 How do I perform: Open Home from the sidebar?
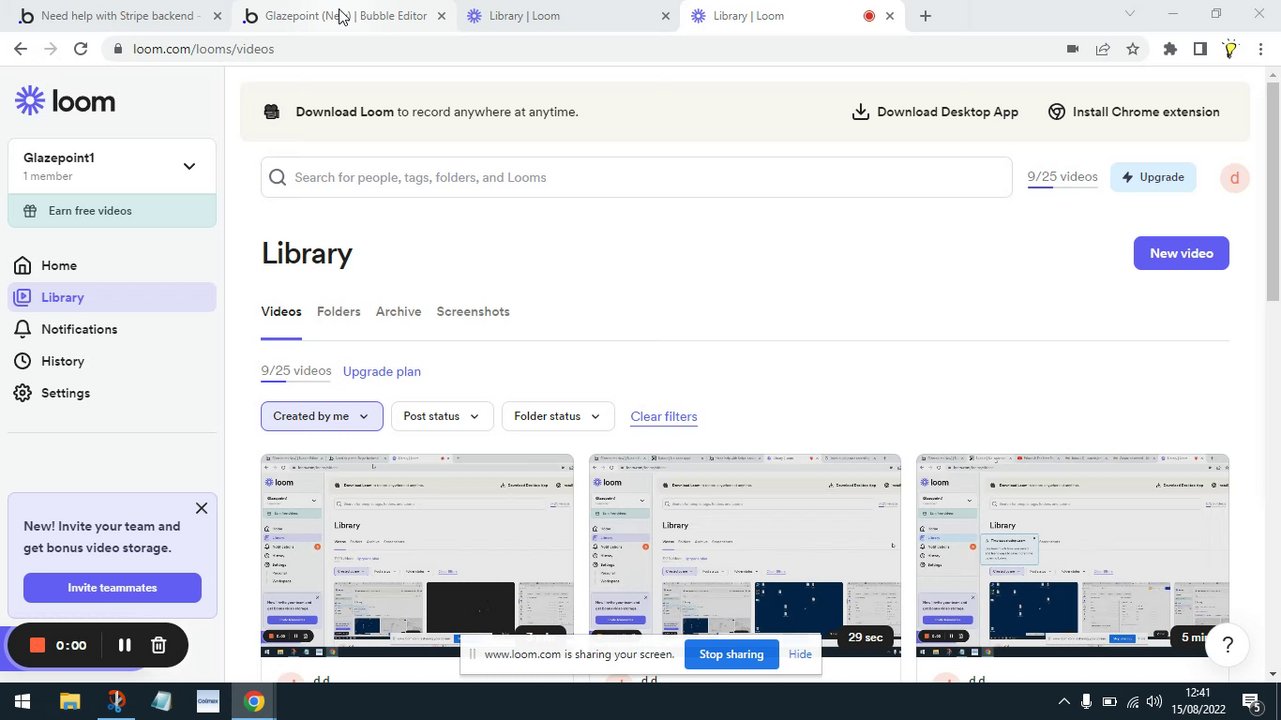pos(59,265)
